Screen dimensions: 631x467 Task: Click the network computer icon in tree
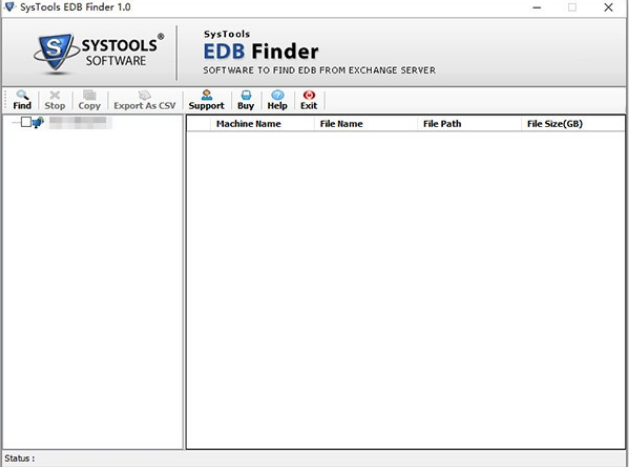tap(38, 123)
